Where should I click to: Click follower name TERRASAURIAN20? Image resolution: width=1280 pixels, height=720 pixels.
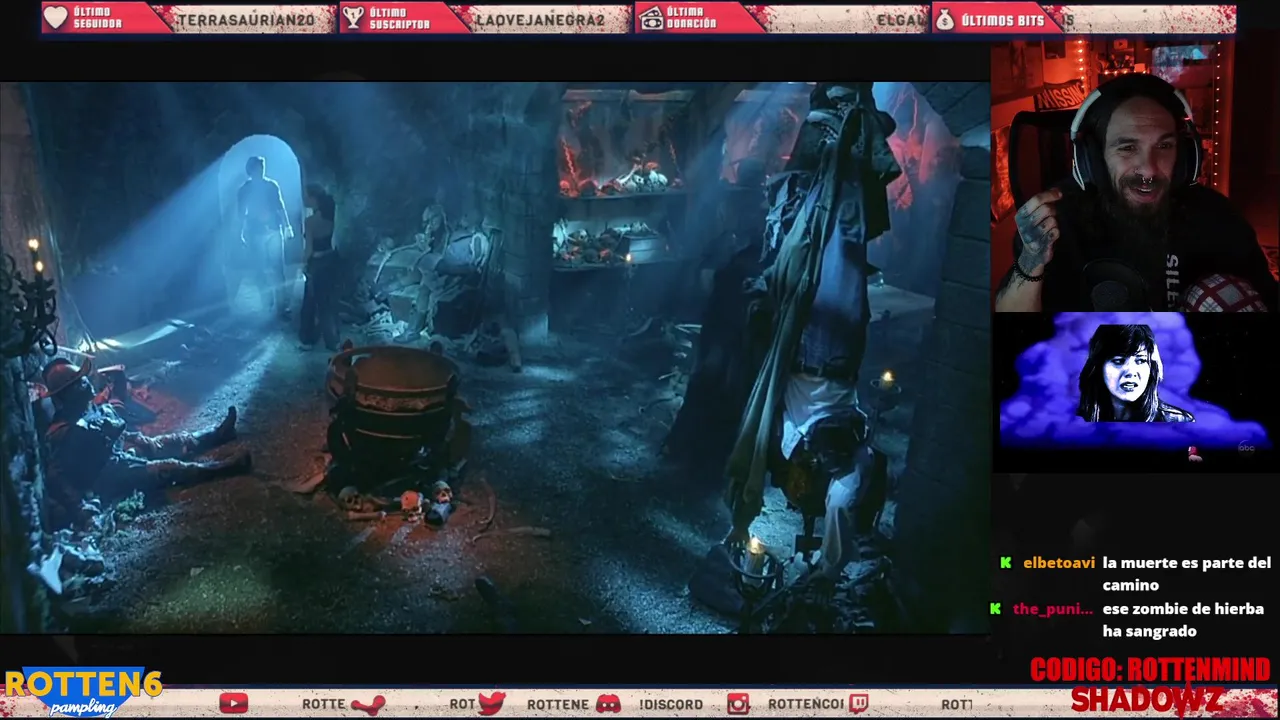[x=246, y=20]
